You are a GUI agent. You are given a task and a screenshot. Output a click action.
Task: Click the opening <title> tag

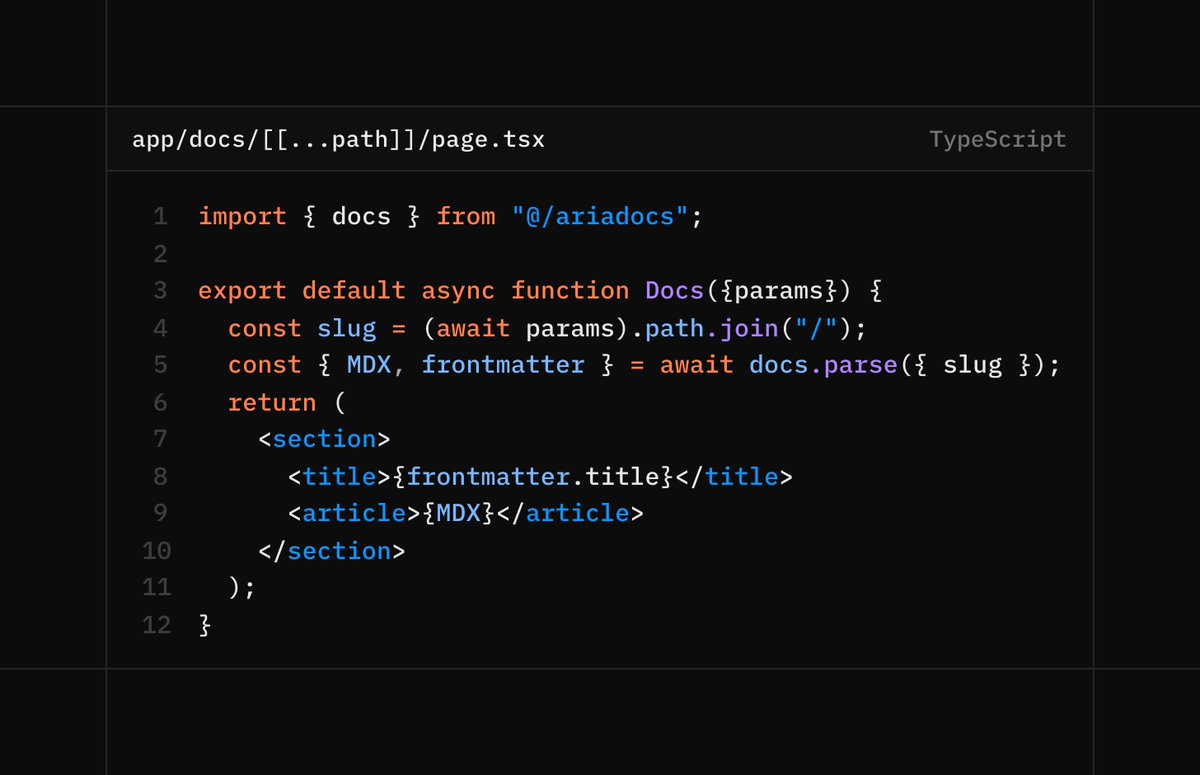[339, 477]
